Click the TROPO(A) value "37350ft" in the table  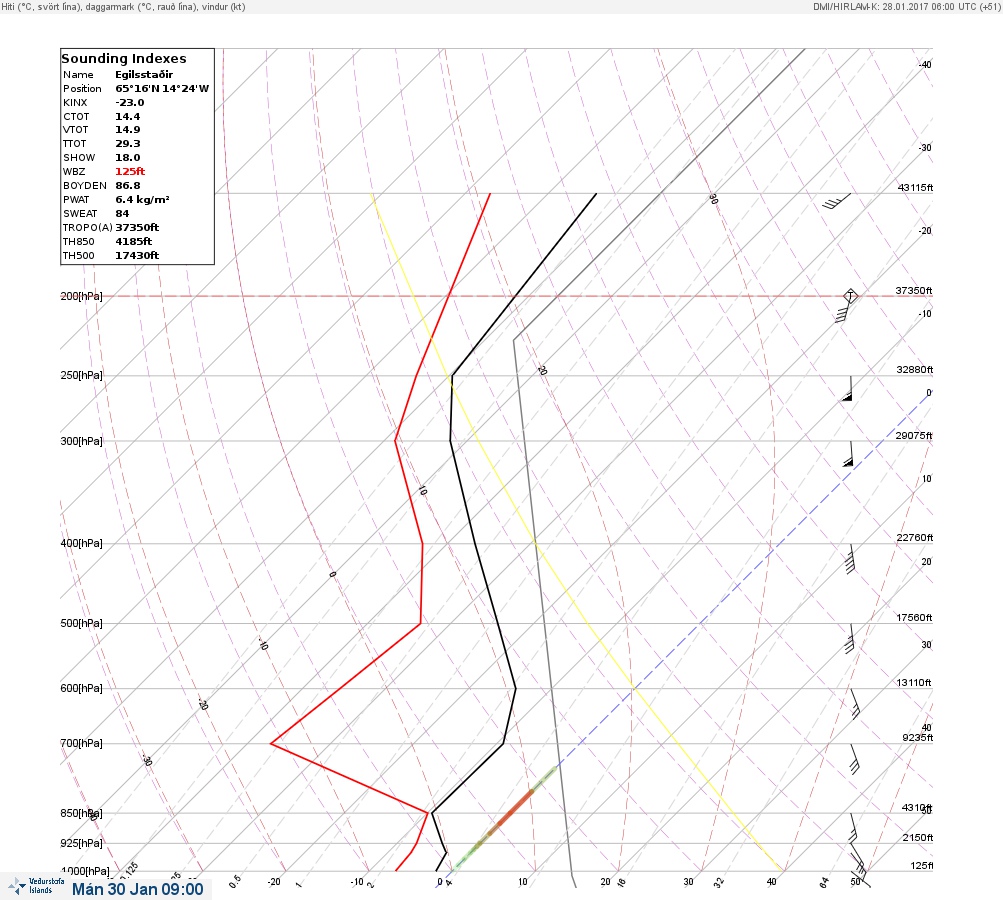coord(137,227)
